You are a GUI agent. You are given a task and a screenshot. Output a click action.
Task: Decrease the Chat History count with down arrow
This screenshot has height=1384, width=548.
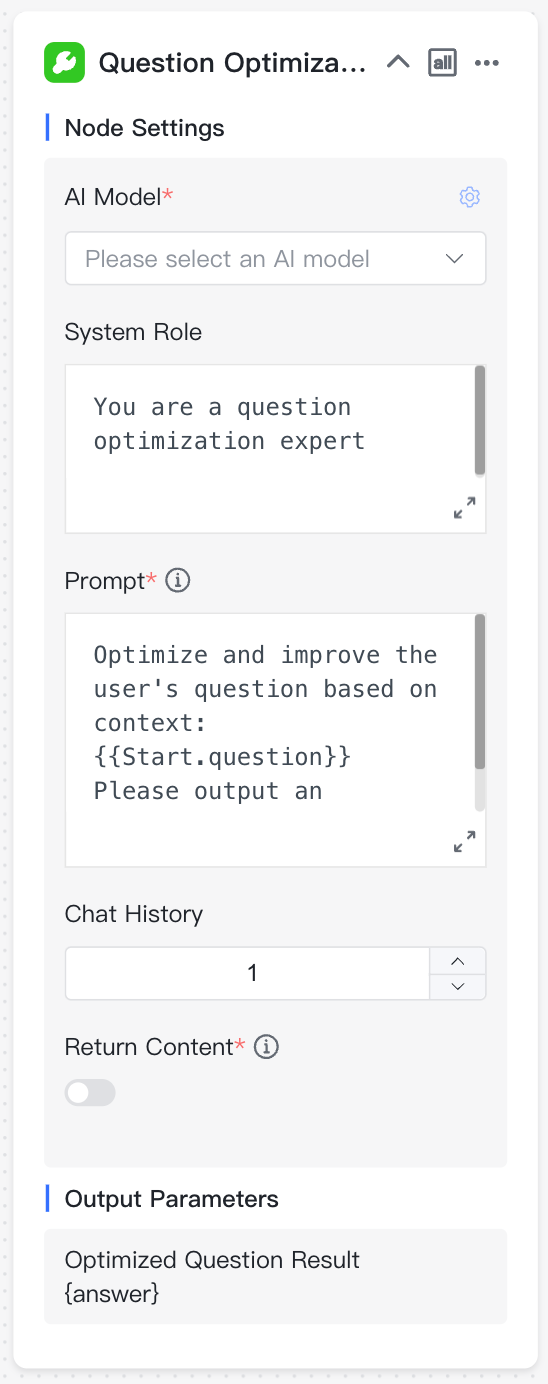pyautogui.click(x=458, y=986)
